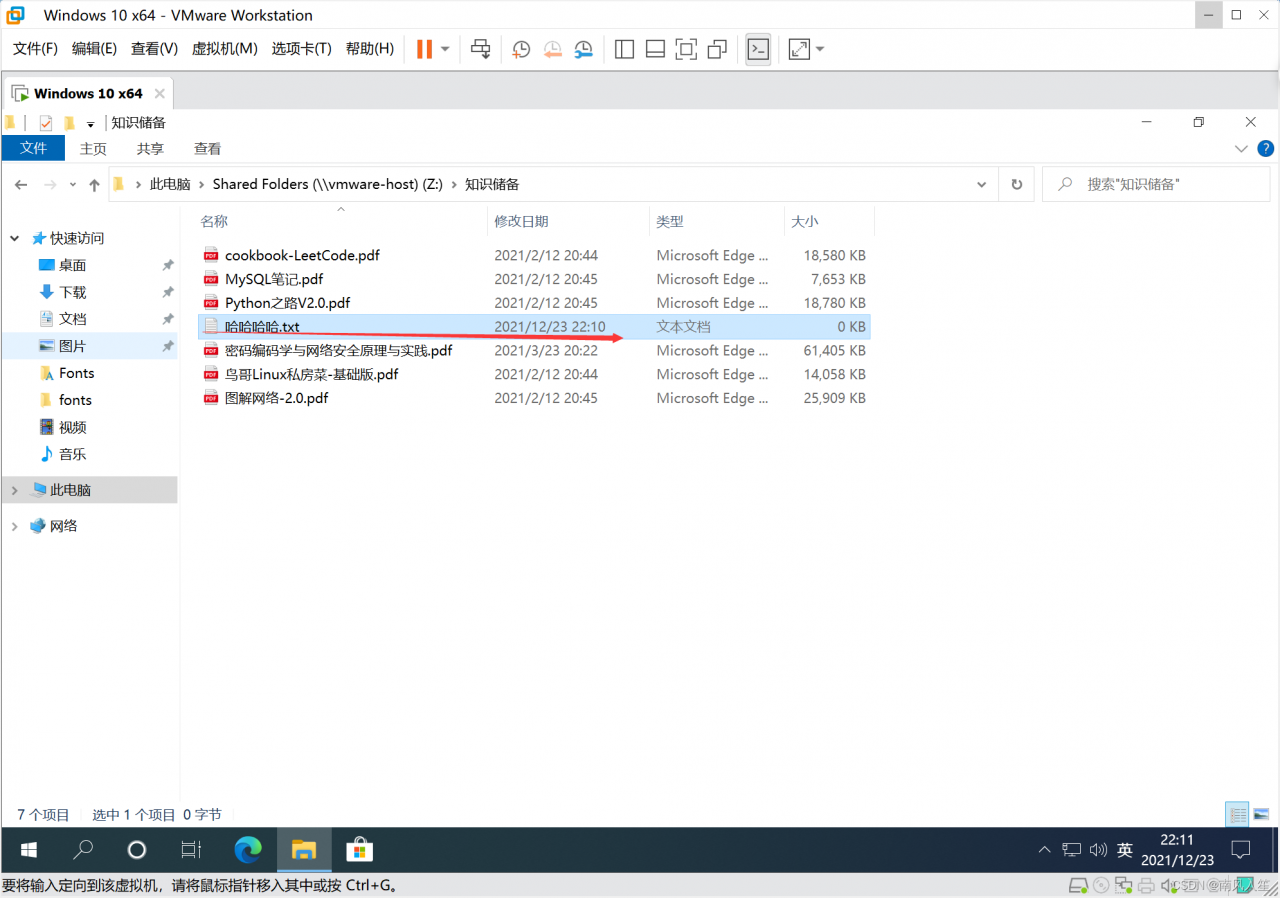Open Microsoft Store from the taskbar
This screenshot has width=1280, height=898.
(x=359, y=850)
